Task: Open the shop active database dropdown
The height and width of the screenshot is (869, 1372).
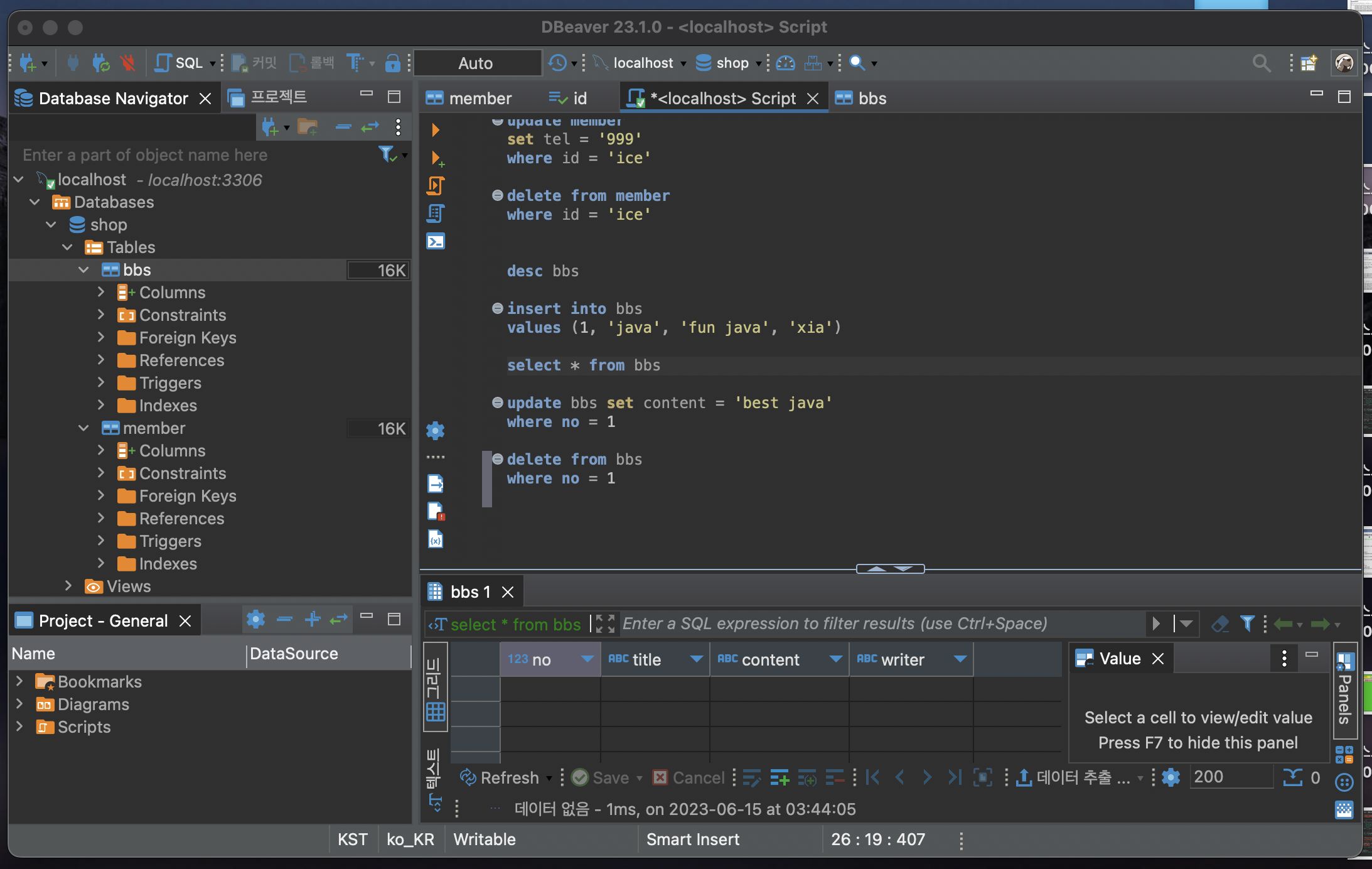Action: [731, 63]
